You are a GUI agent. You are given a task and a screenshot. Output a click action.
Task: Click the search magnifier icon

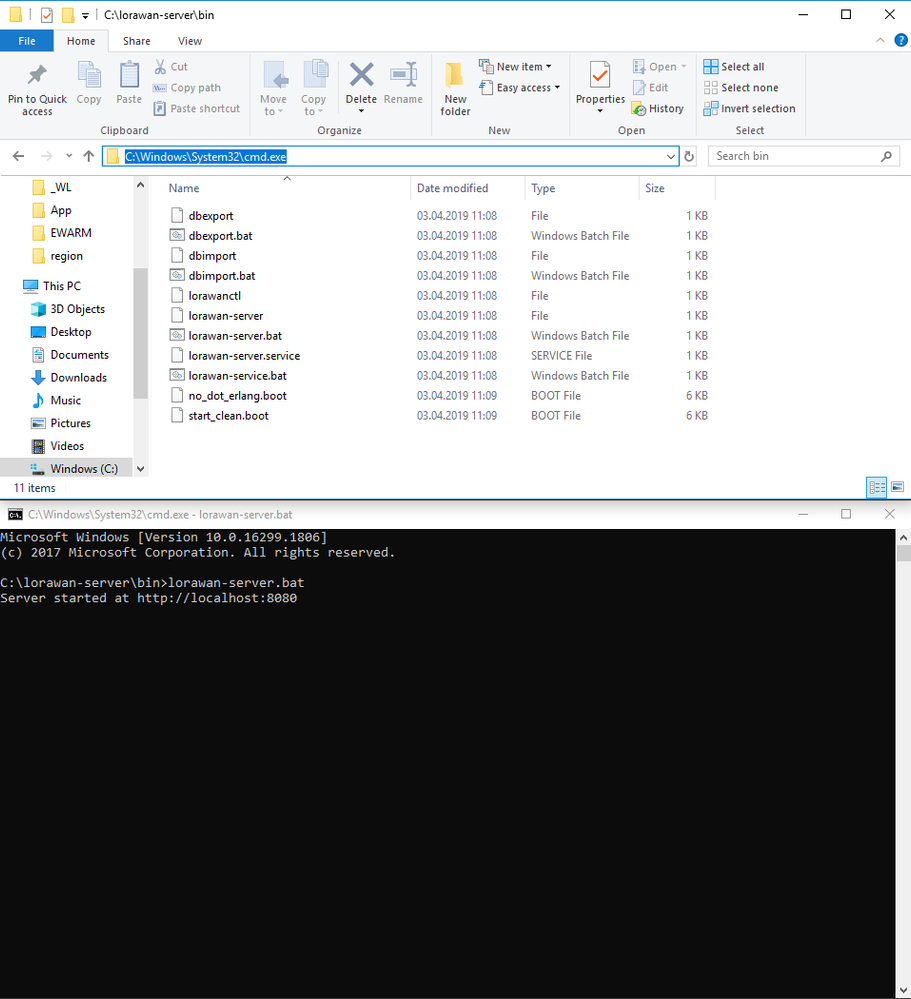(886, 156)
